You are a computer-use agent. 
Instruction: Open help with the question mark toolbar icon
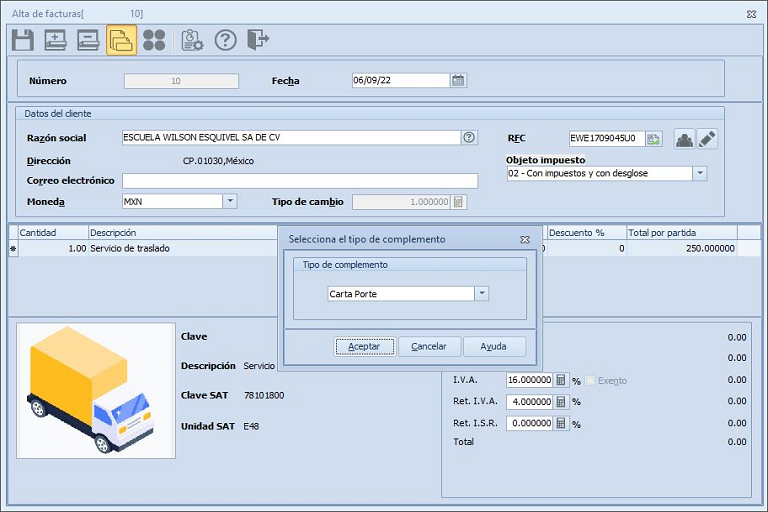[225, 40]
